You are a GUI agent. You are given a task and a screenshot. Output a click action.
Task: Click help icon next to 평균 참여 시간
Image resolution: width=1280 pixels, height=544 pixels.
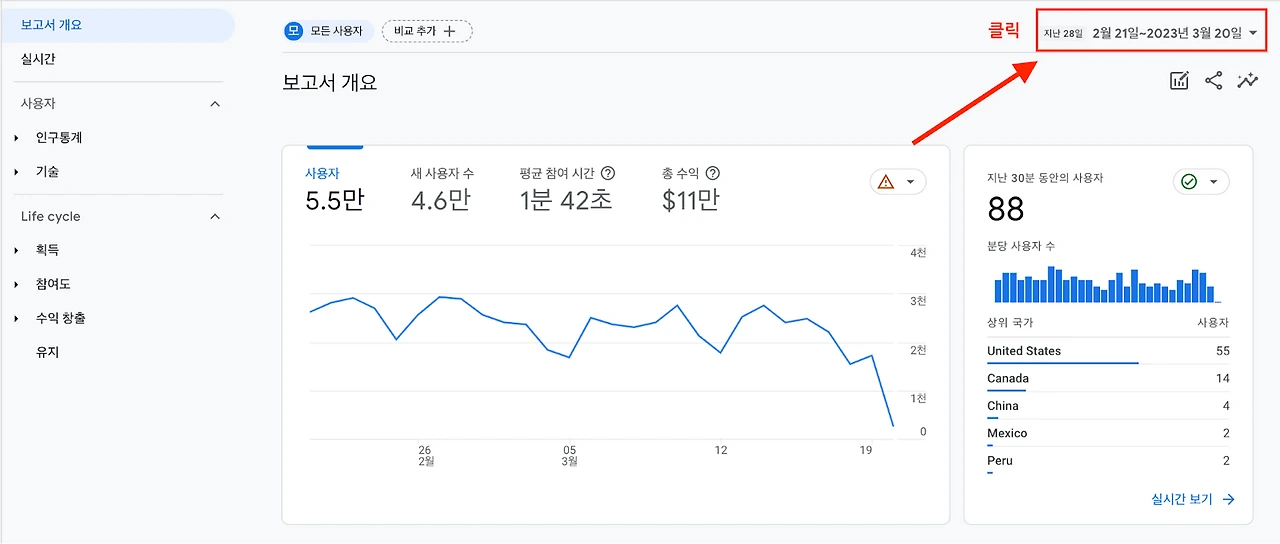click(608, 173)
